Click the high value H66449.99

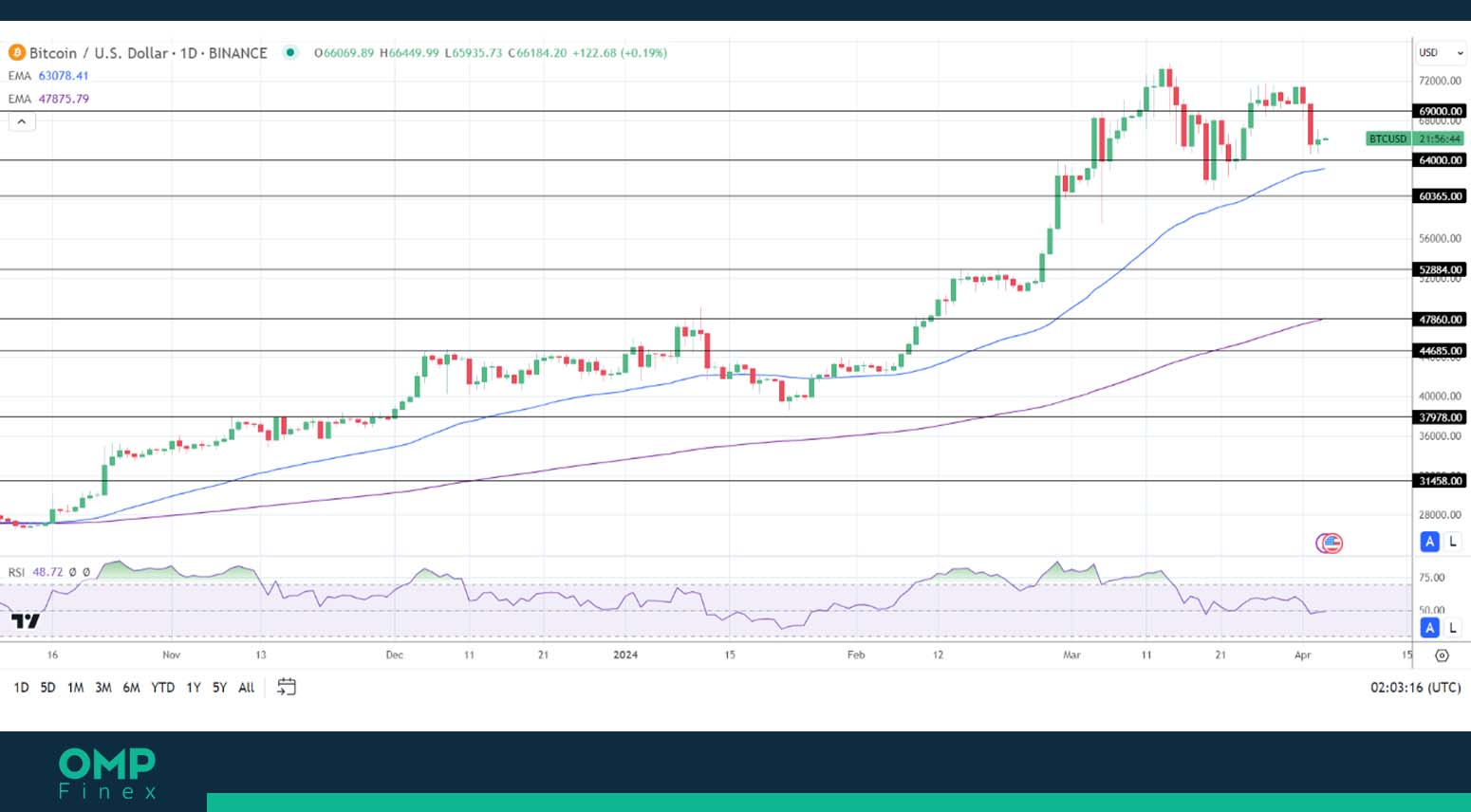pos(409,53)
